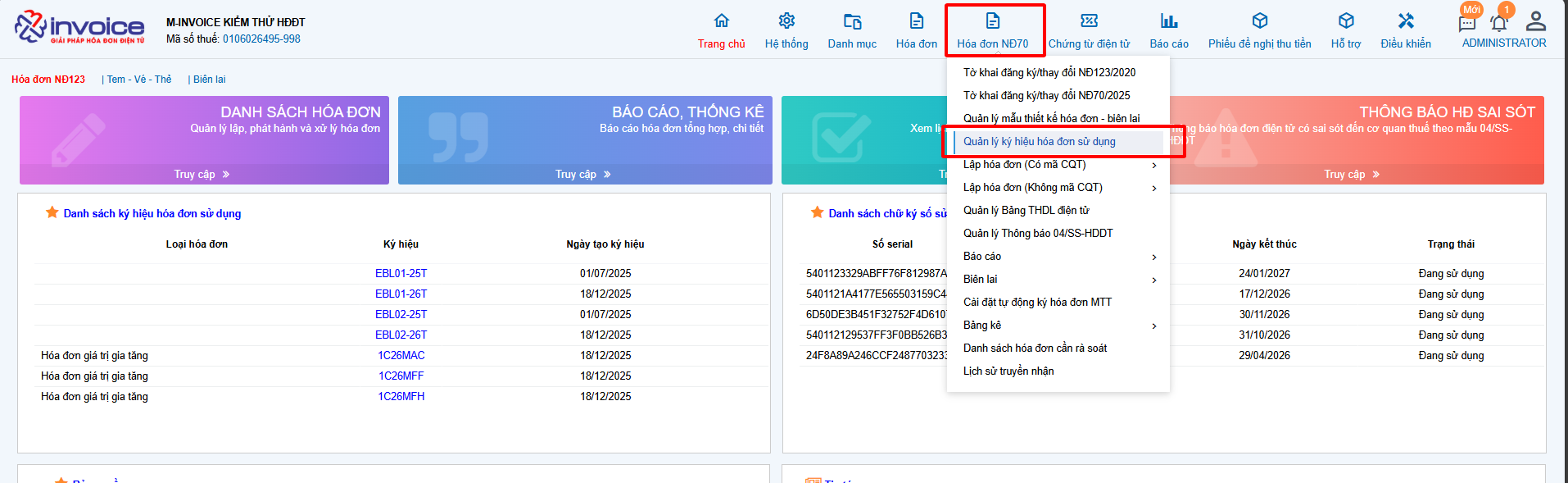The height and width of the screenshot is (483, 1568).
Task: Click the Danh mục icon
Action: [852, 21]
